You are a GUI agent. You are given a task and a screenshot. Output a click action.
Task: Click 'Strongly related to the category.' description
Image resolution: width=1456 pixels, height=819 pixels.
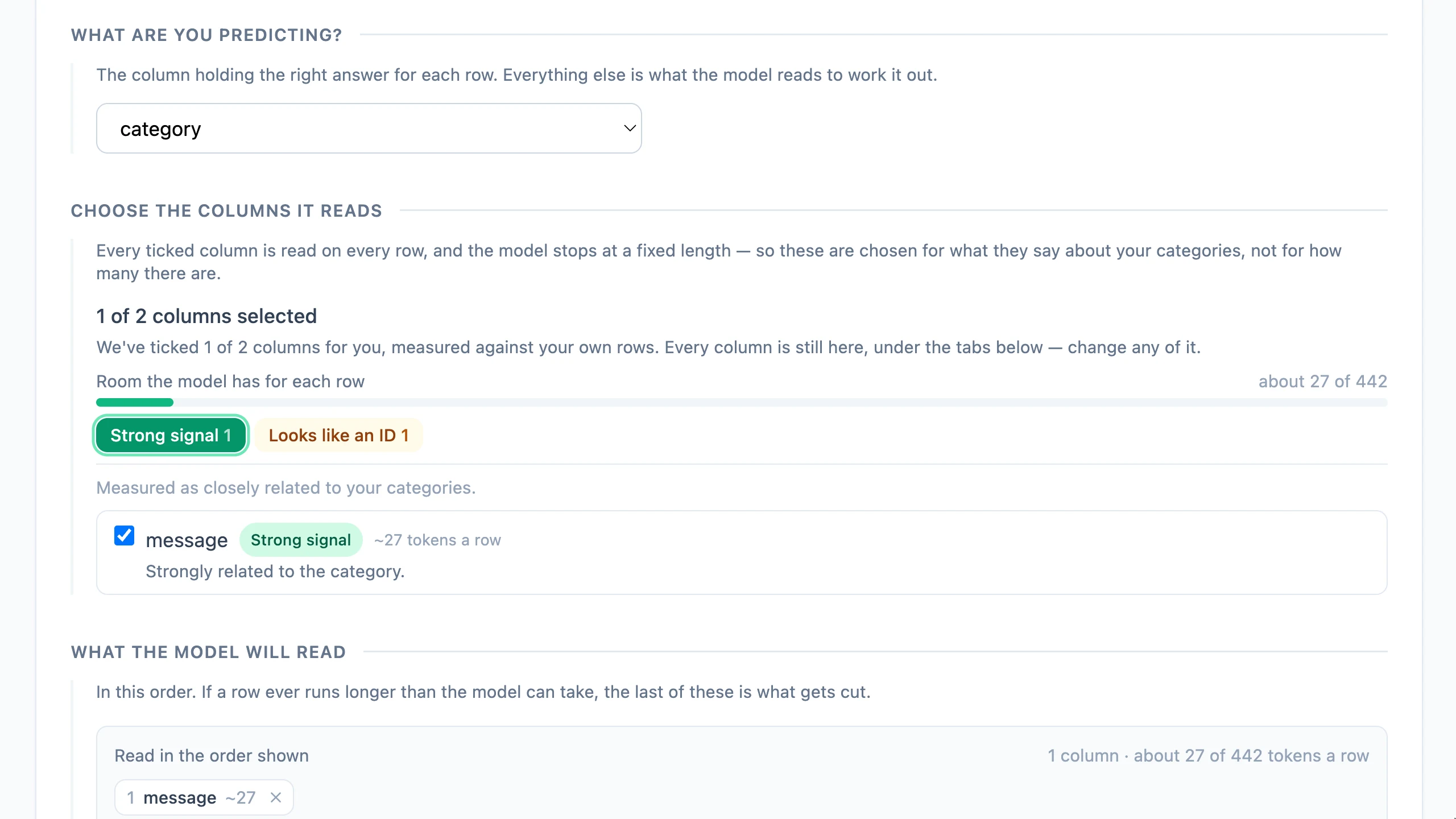tap(275, 571)
